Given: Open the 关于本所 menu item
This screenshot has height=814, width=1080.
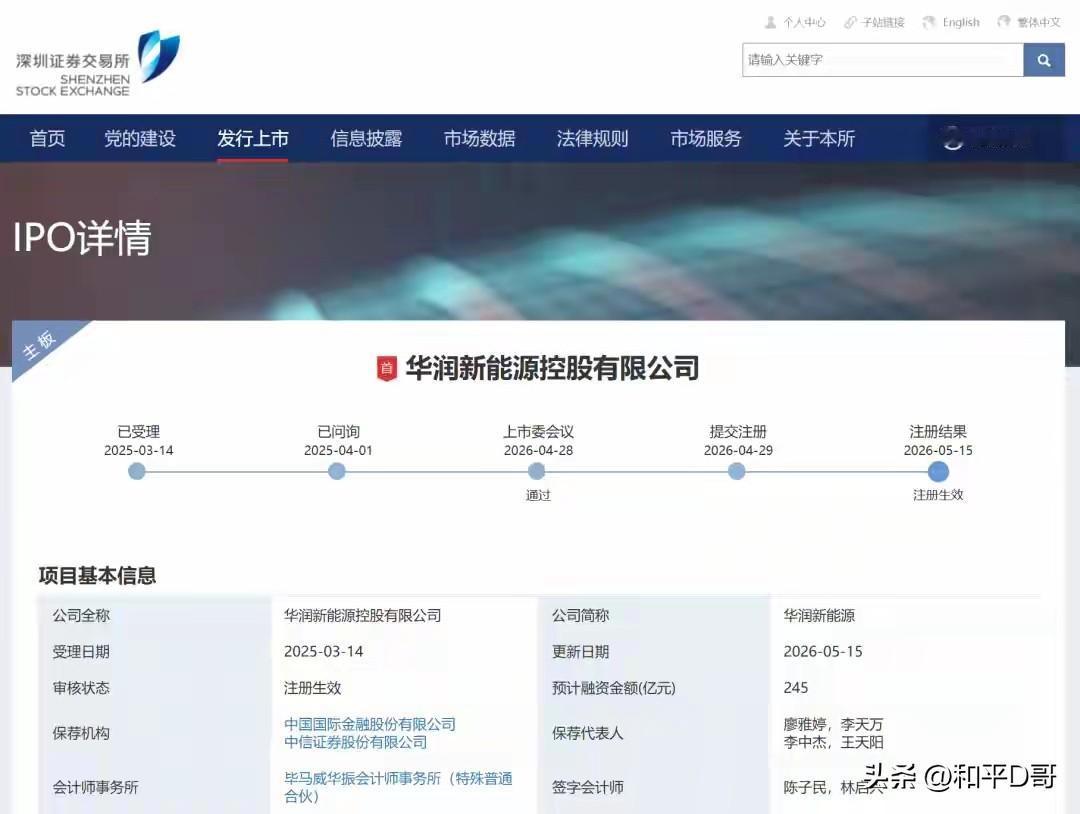Looking at the screenshot, I should point(819,138).
